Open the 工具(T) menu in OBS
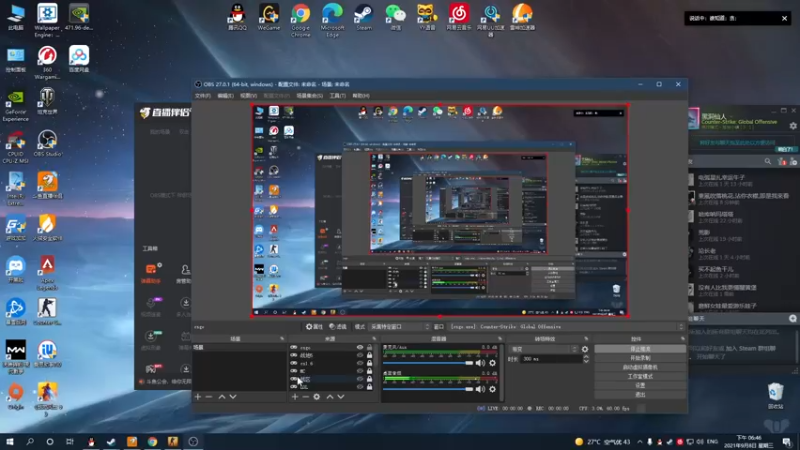The height and width of the screenshot is (450, 800). tap(337, 96)
